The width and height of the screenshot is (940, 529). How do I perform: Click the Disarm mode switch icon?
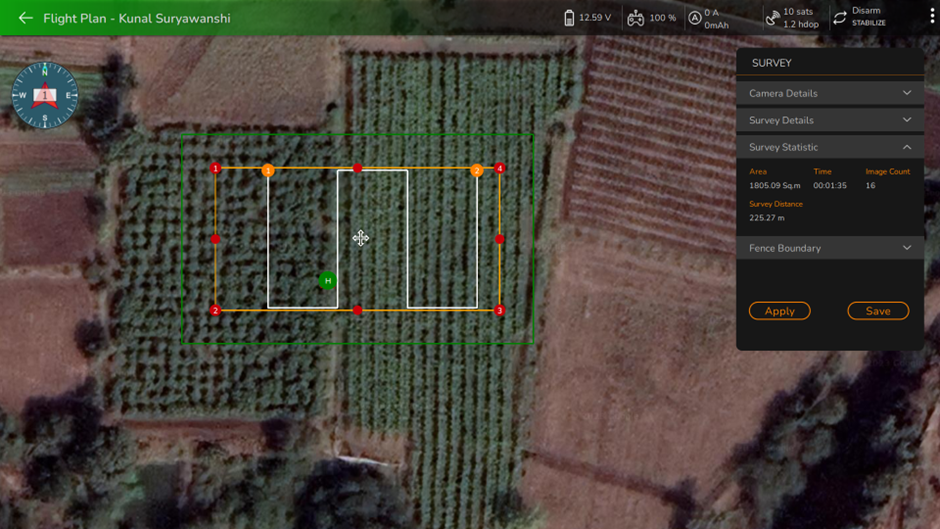(x=840, y=18)
